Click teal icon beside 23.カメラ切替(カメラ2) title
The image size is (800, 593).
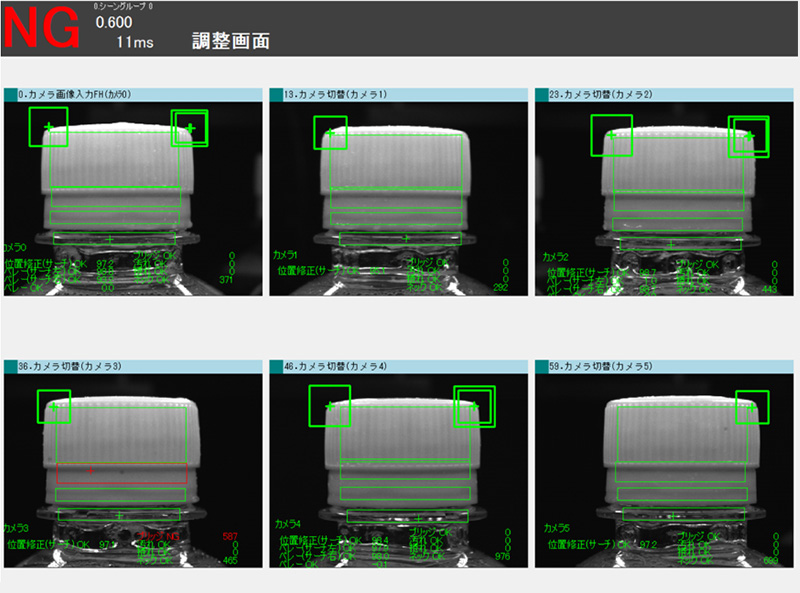point(542,94)
